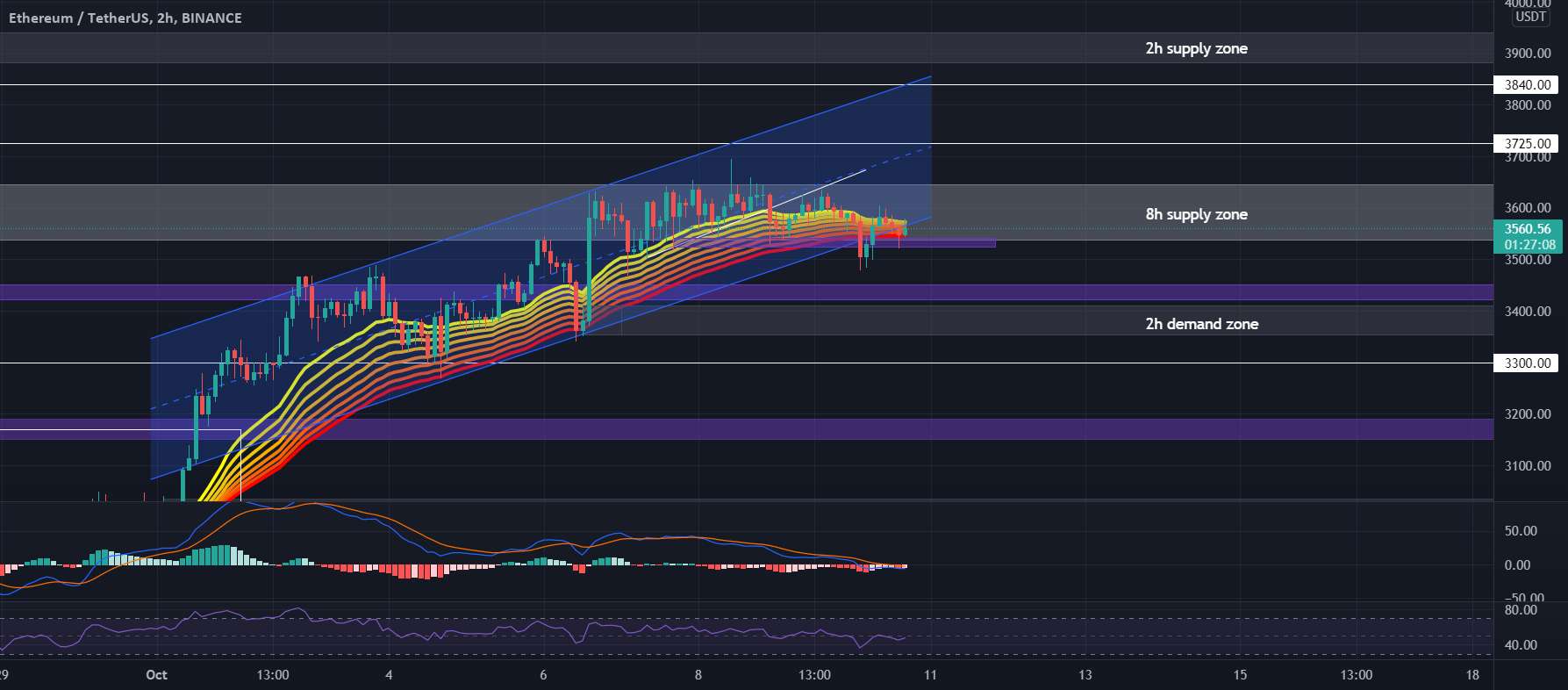Click the current price label 3560.56
The image size is (1568, 690).
click(1526, 229)
